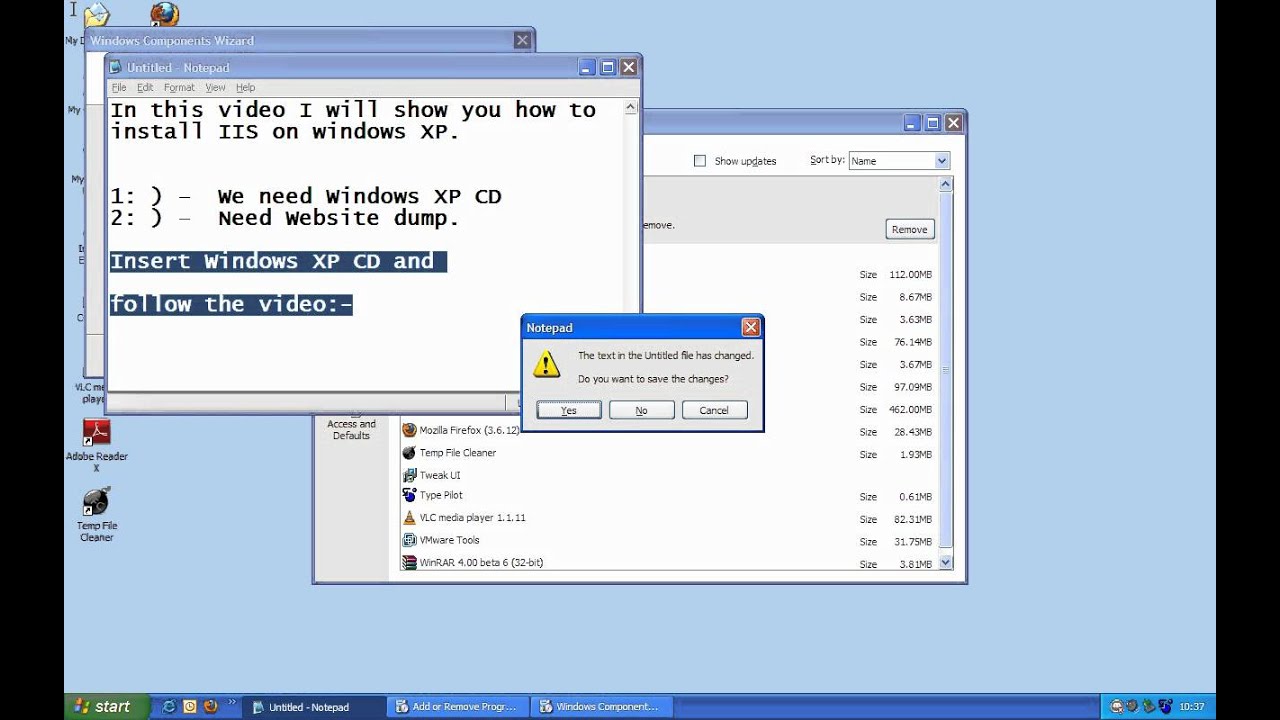The image size is (1280, 720).
Task: Open Notepad's Edit menu
Action: [x=145, y=88]
